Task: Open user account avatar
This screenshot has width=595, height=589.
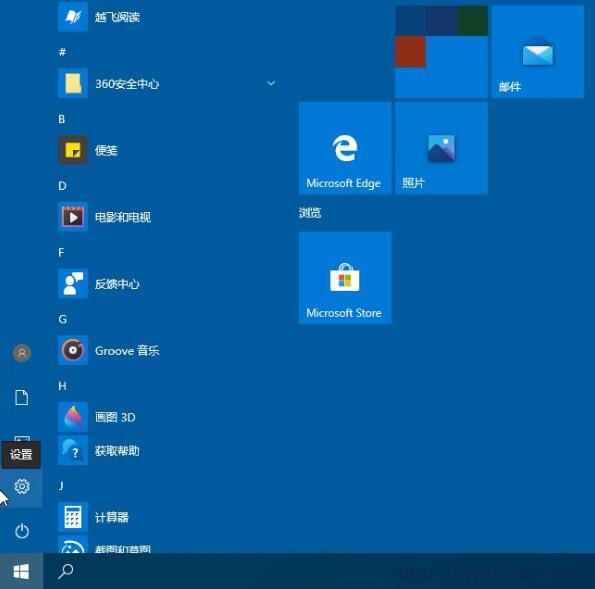Action: (22, 353)
